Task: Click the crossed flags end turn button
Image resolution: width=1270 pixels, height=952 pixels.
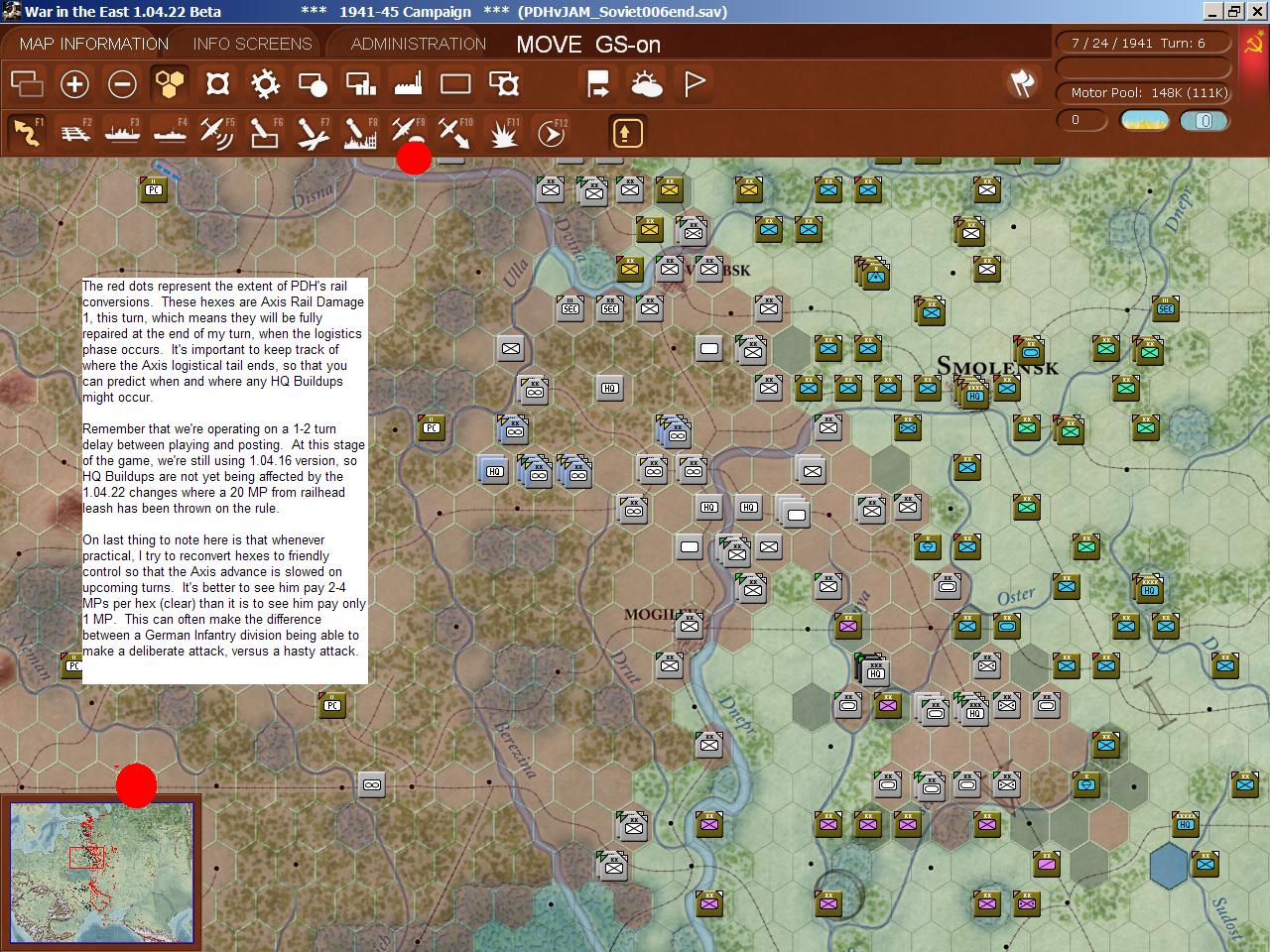Action: tap(1022, 83)
